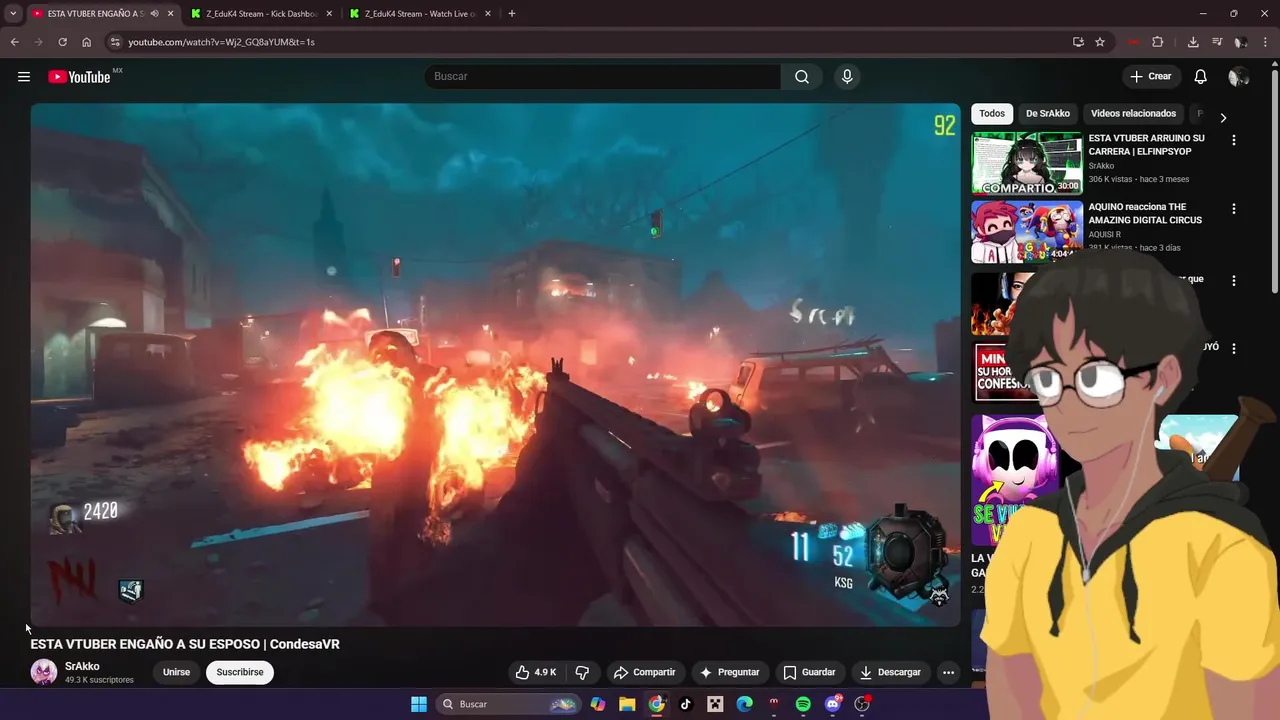Click the Compartir button
Image resolution: width=1280 pixels, height=720 pixels.
click(644, 672)
